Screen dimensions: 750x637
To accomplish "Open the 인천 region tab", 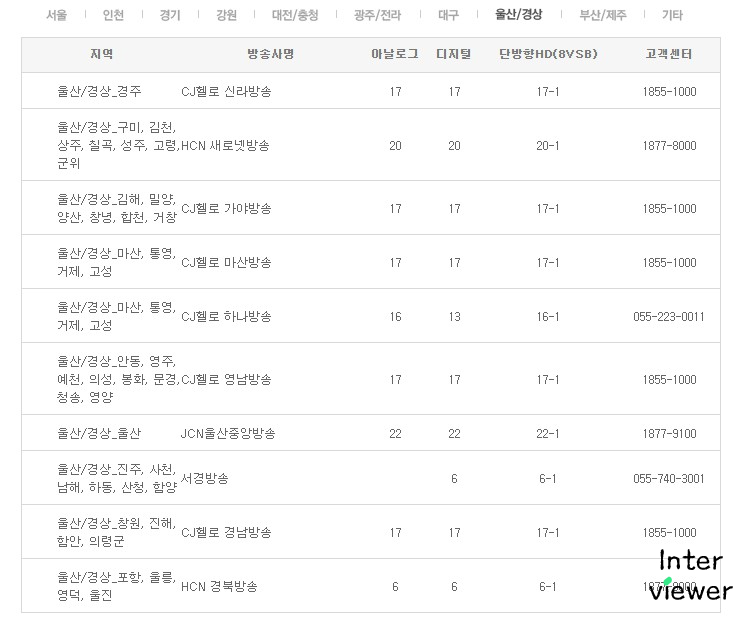I will 113,15.
